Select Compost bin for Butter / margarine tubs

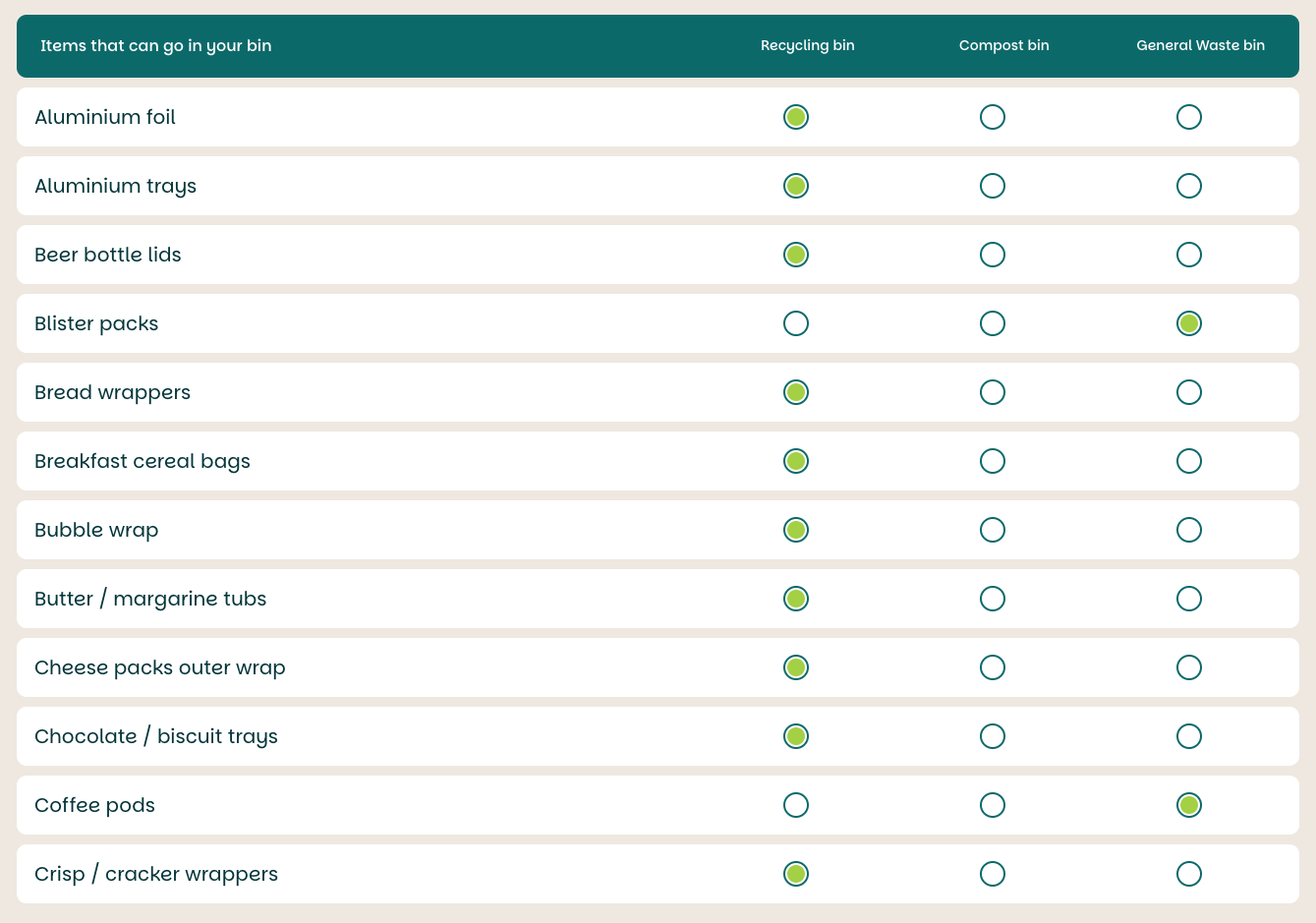(993, 599)
